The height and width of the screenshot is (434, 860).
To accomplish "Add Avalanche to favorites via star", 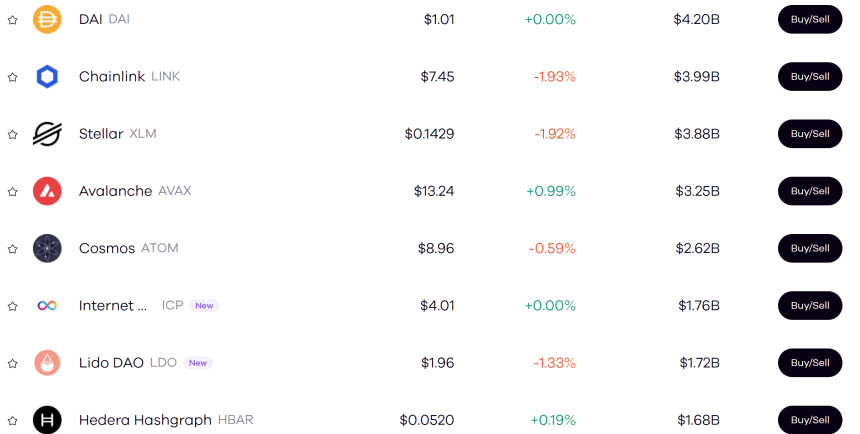I will [13, 191].
